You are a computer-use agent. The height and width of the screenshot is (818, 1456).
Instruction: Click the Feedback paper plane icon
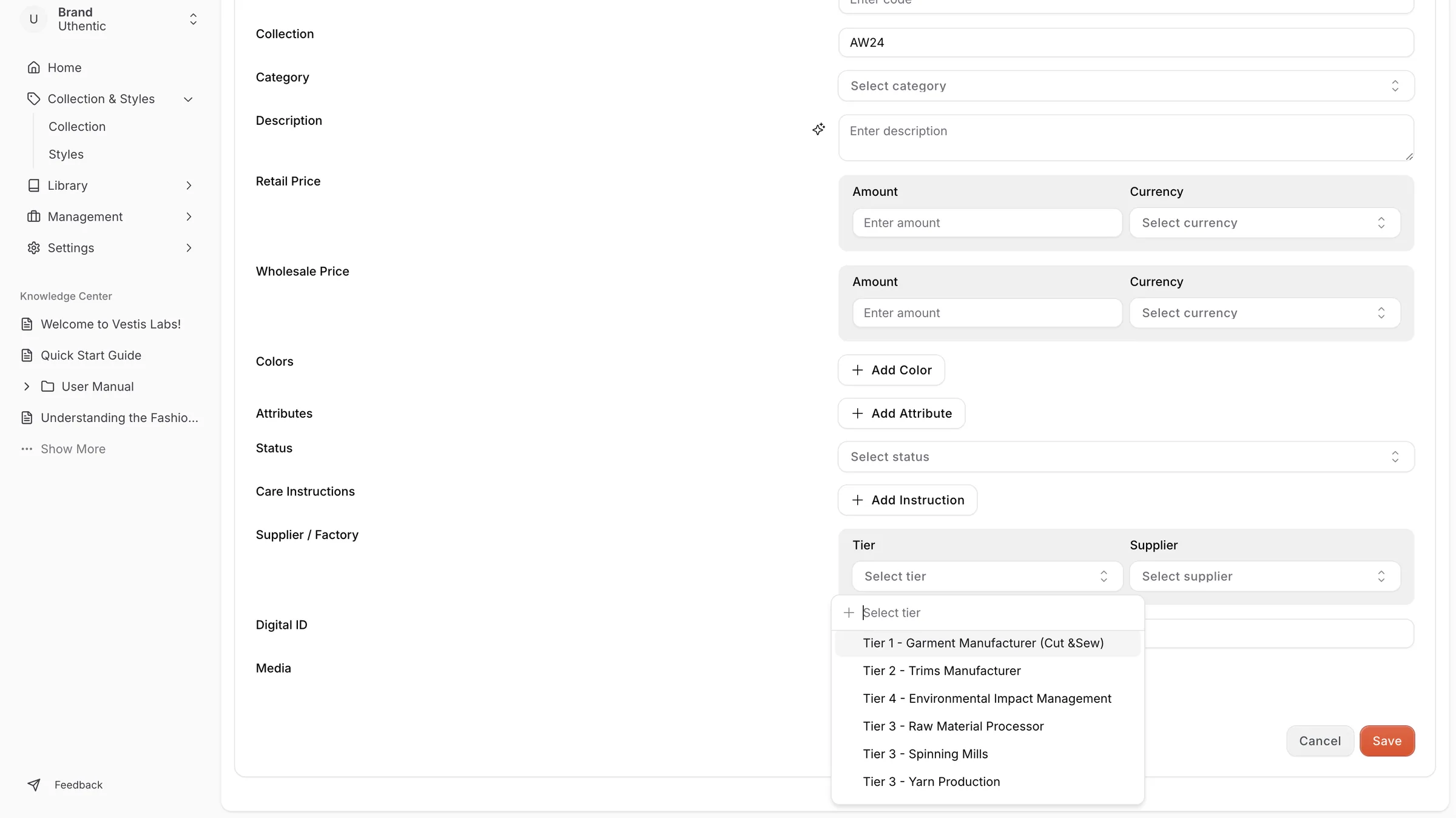34,785
